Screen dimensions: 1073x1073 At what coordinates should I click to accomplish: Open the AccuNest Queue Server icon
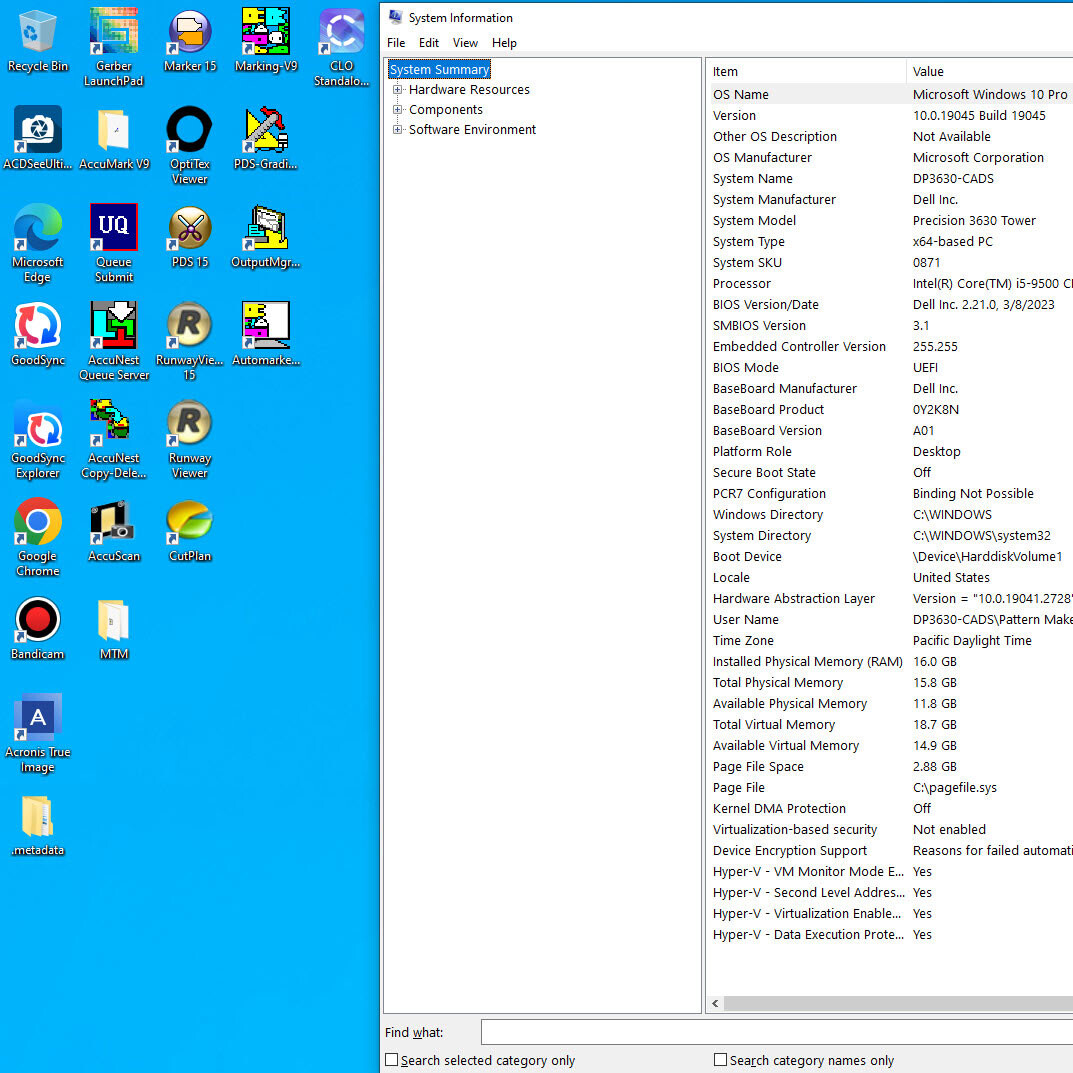tap(113, 327)
